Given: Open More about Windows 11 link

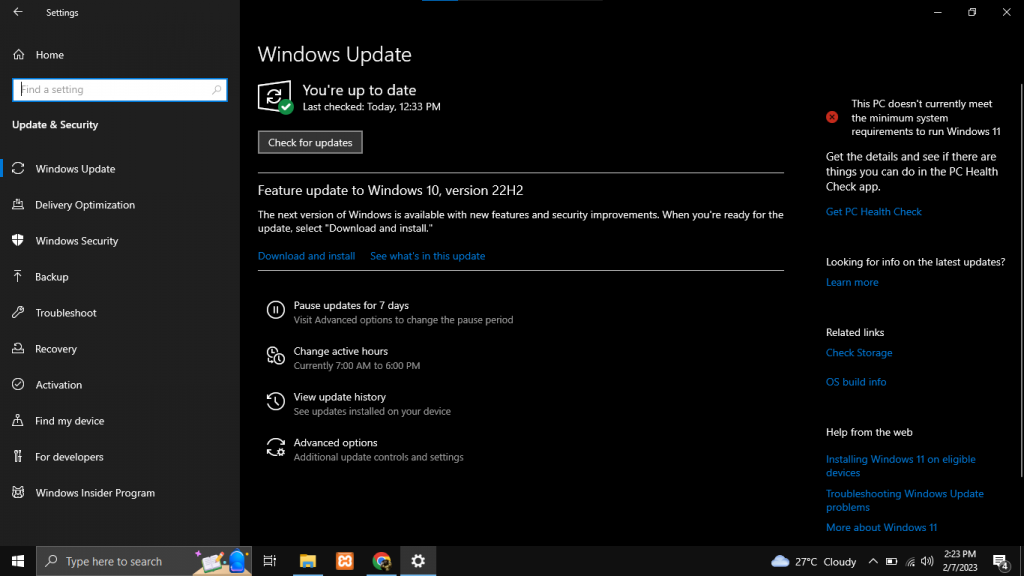Looking at the screenshot, I should click(882, 527).
